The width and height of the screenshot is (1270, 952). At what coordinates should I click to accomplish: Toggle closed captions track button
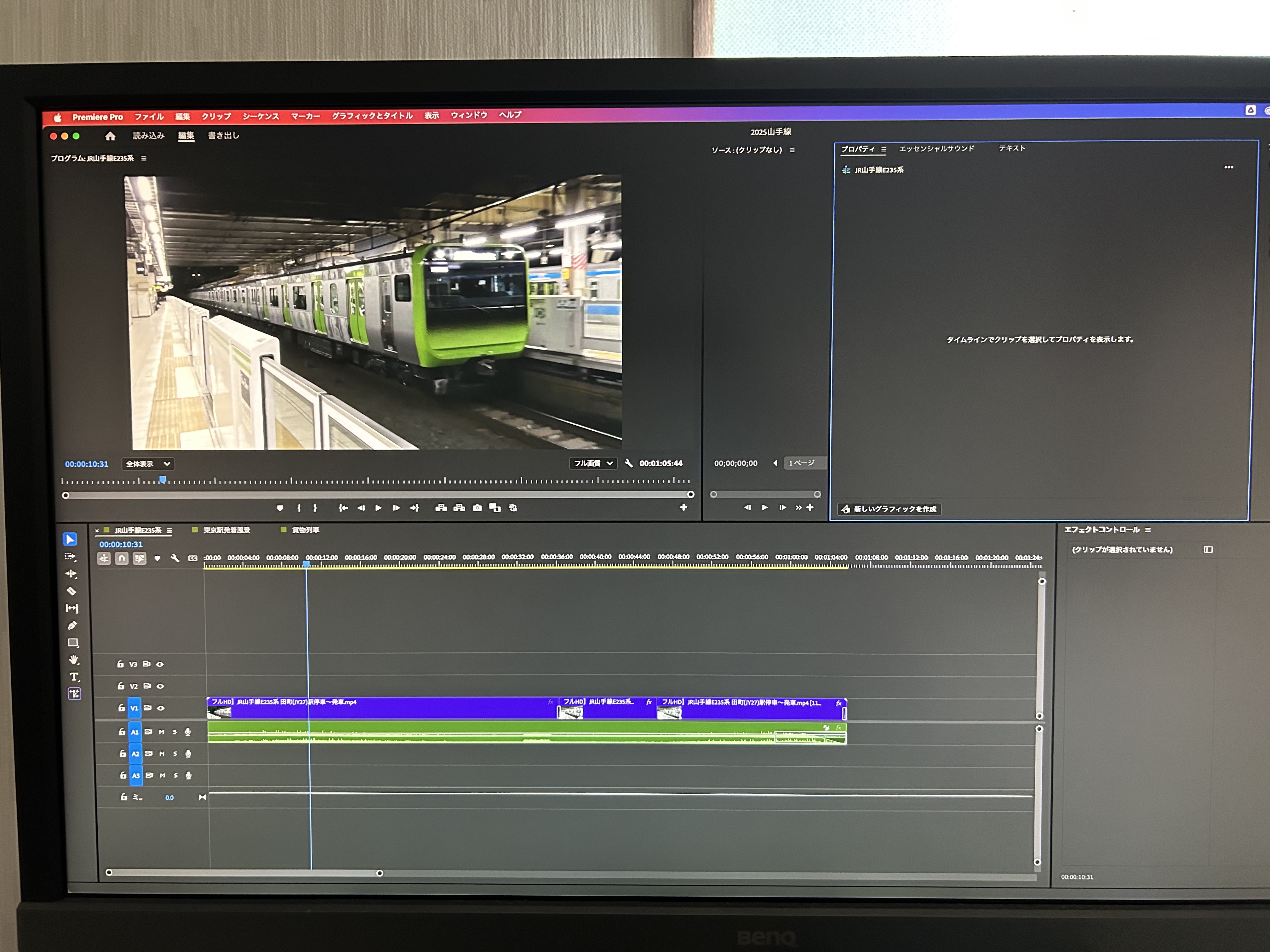pos(193,558)
